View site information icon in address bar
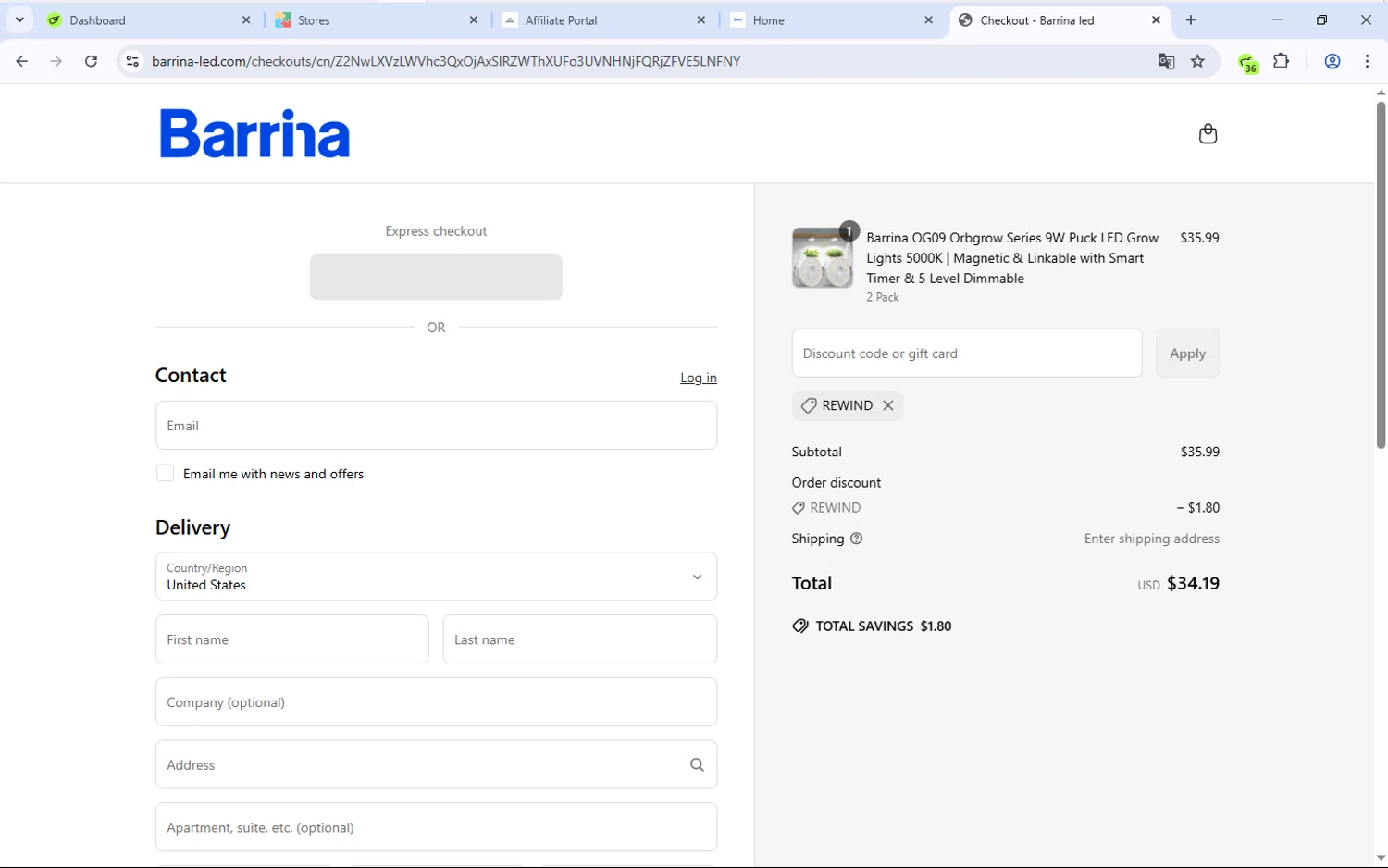Viewport: 1388px width, 868px height. (x=132, y=61)
